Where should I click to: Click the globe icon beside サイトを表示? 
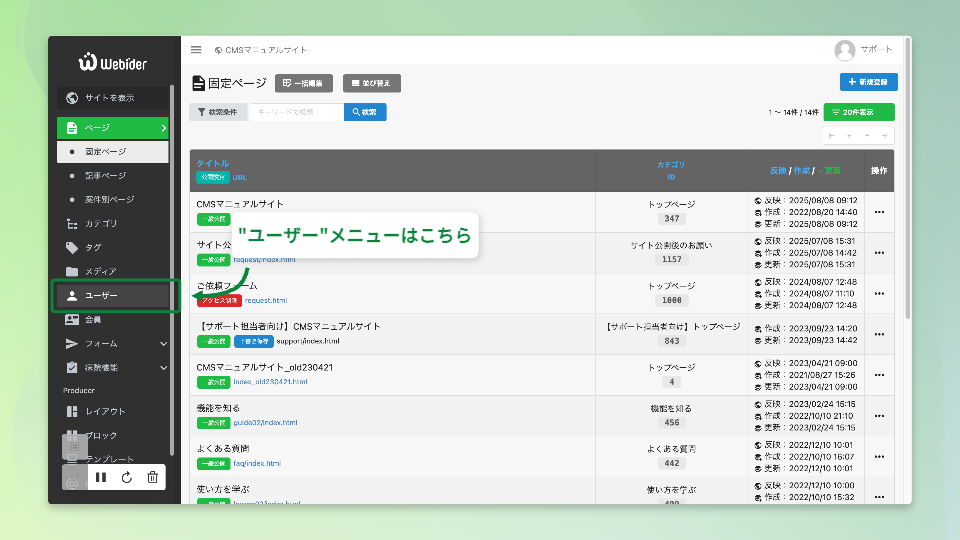click(71, 98)
